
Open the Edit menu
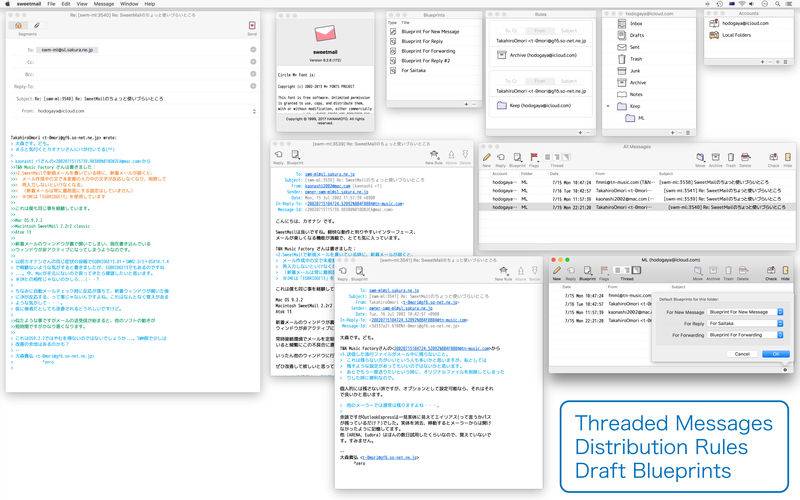(66, 4)
